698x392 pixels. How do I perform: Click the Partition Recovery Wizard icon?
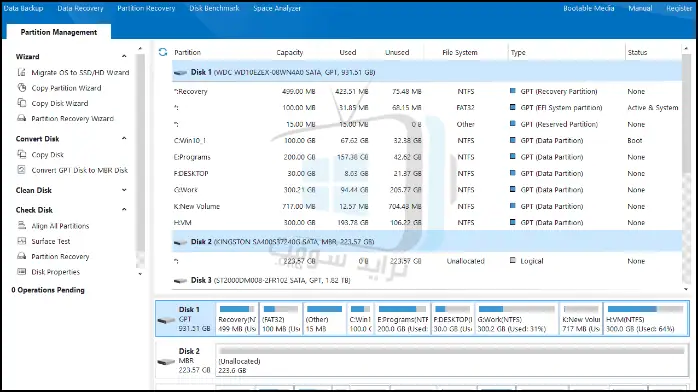(21, 118)
